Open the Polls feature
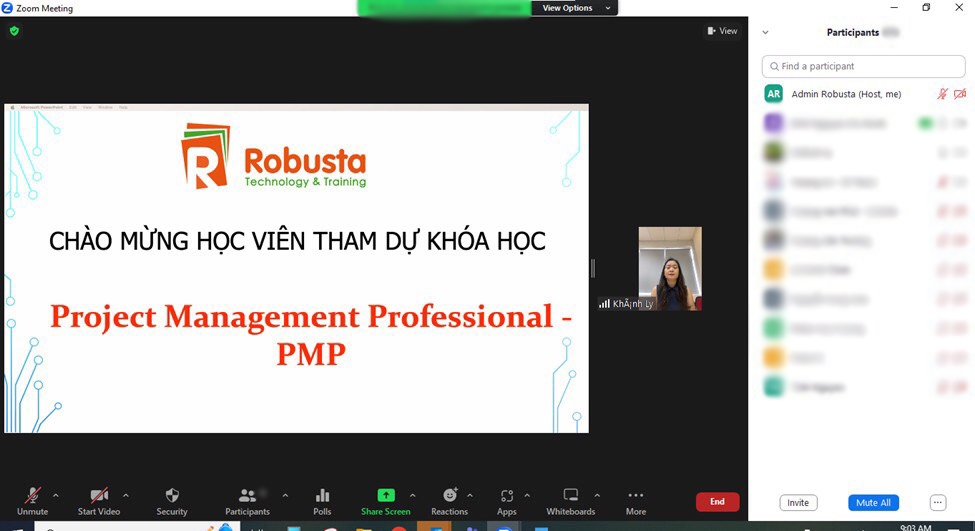This screenshot has height=531, width=975. [322, 501]
